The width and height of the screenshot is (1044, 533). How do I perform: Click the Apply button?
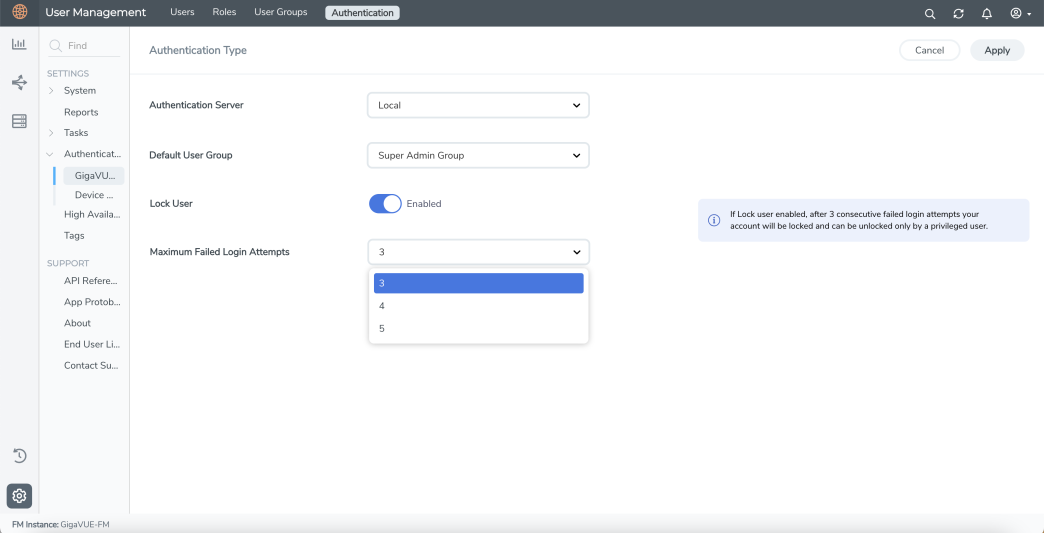click(x=997, y=51)
